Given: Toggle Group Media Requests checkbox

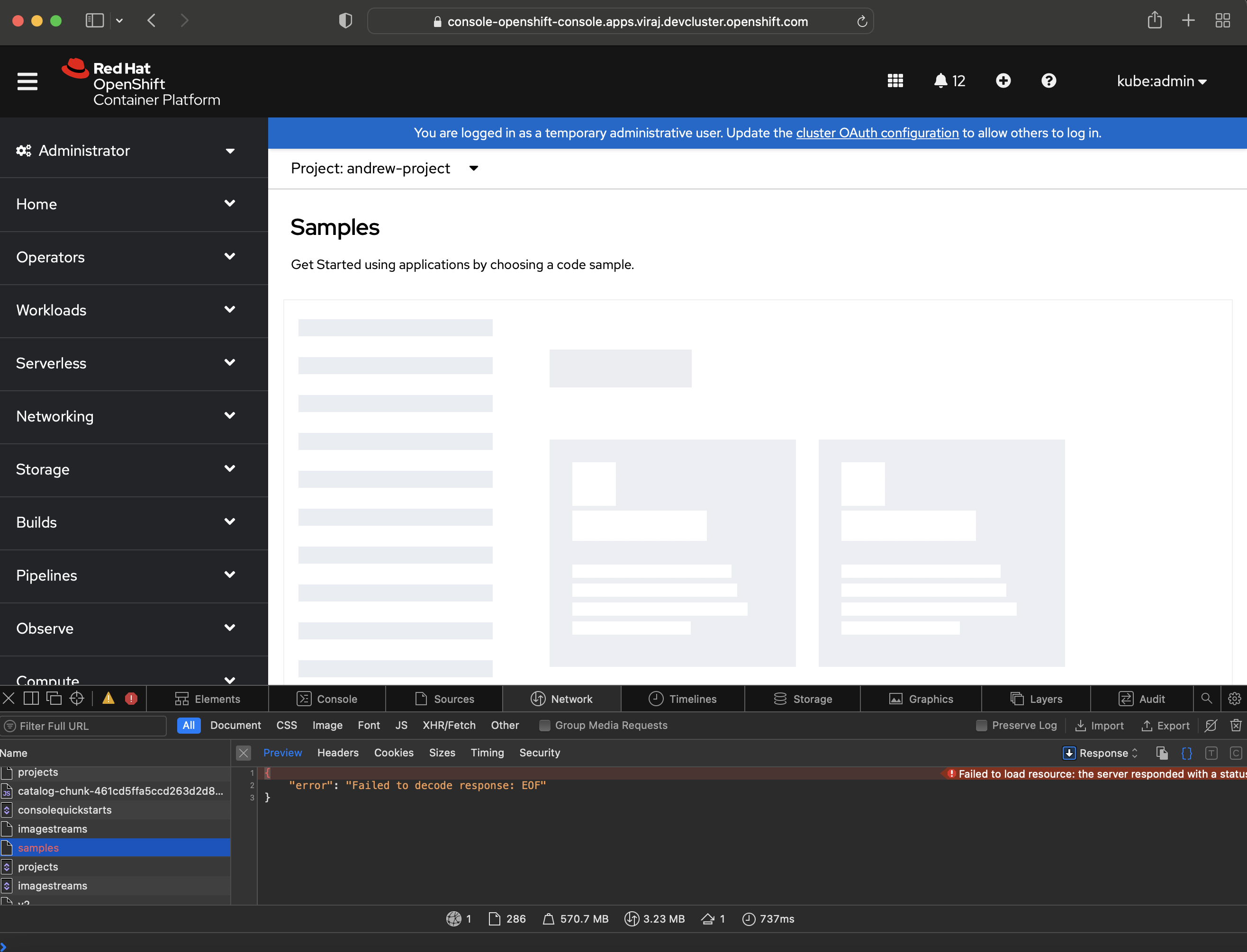Looking at the screenshot, I should click(x=544, y=725).
